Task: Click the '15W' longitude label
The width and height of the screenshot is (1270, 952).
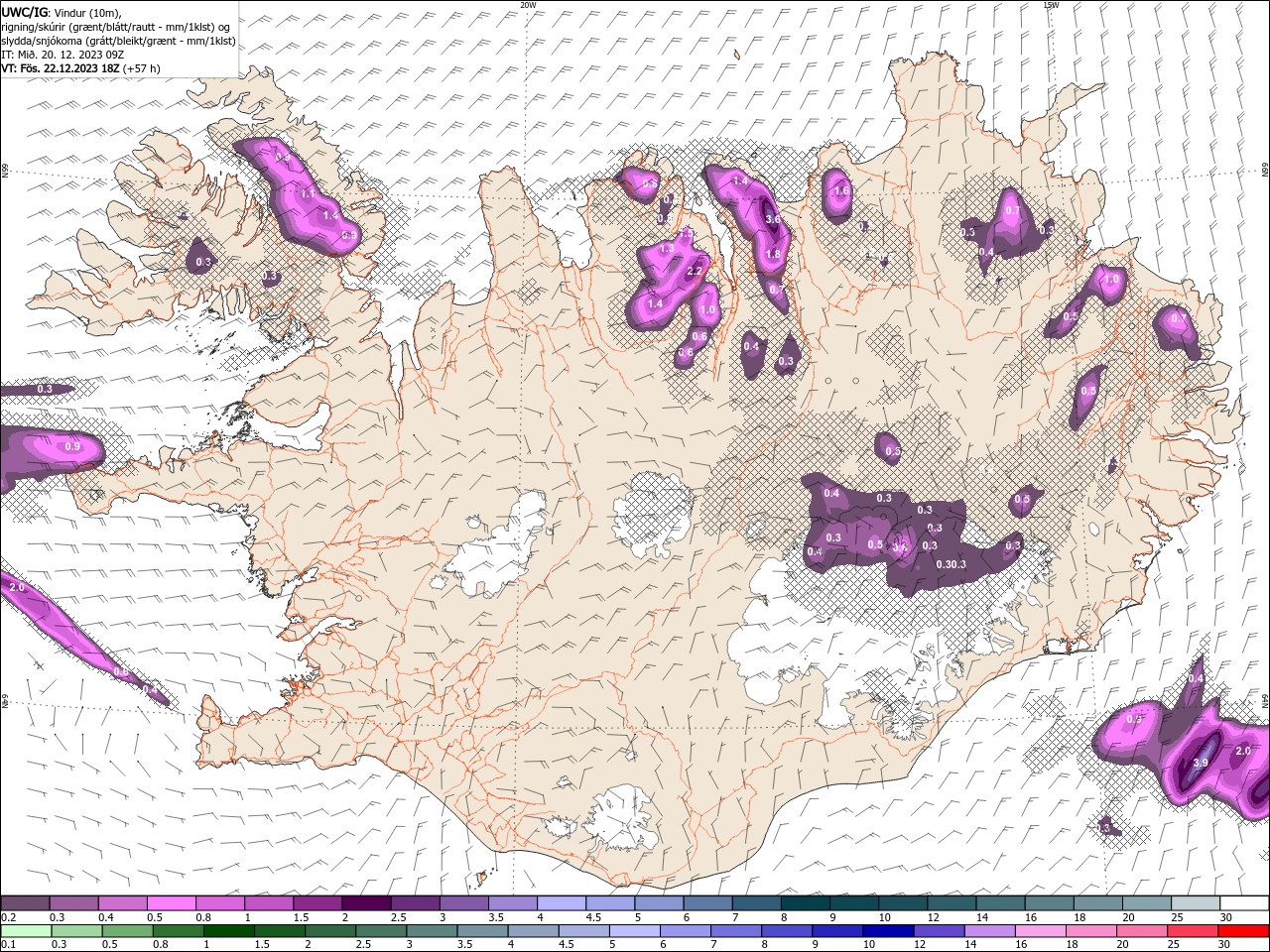Action: coord(1051,5)
